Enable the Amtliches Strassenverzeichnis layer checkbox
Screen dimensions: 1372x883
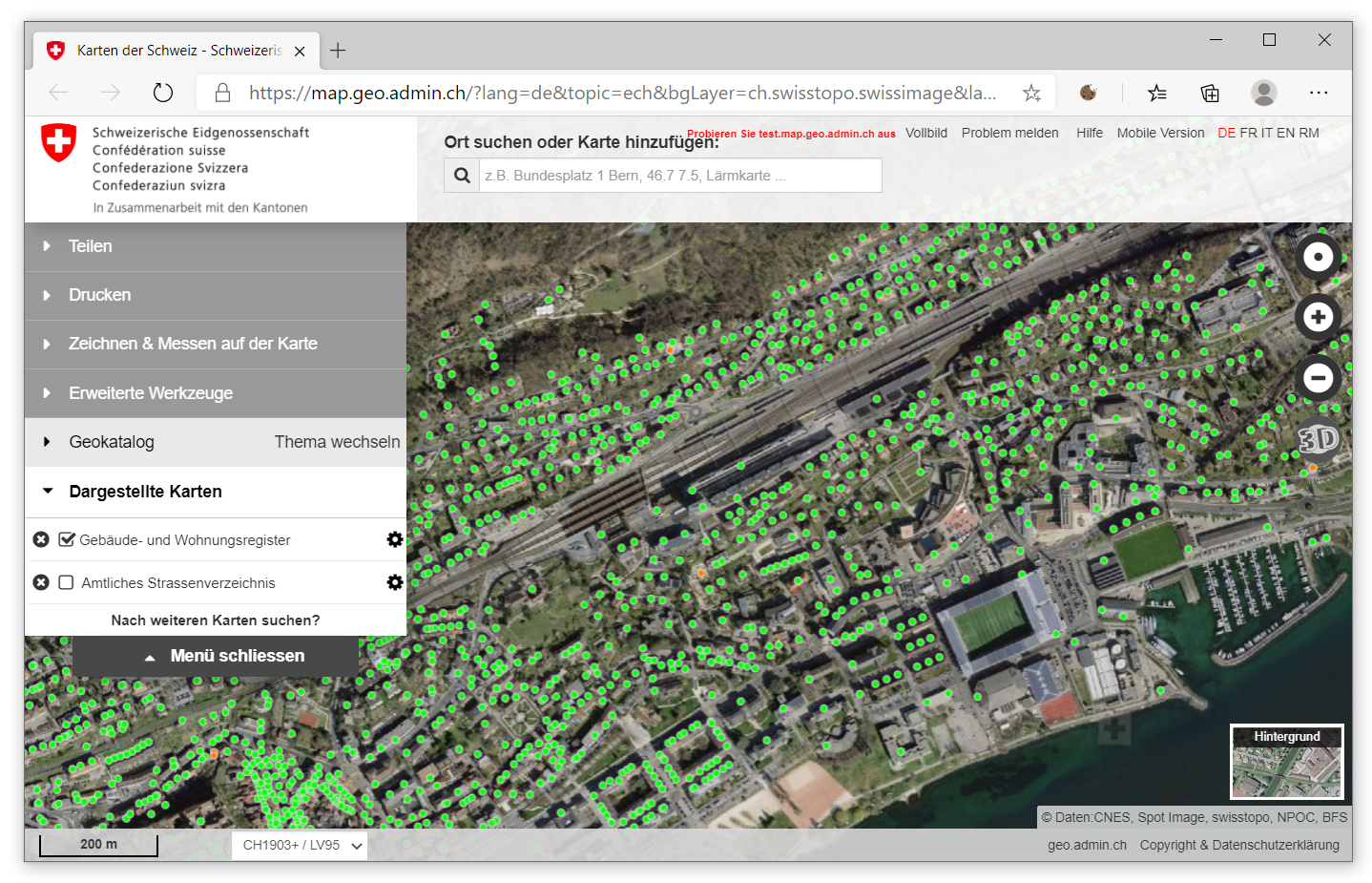point(67,582)
